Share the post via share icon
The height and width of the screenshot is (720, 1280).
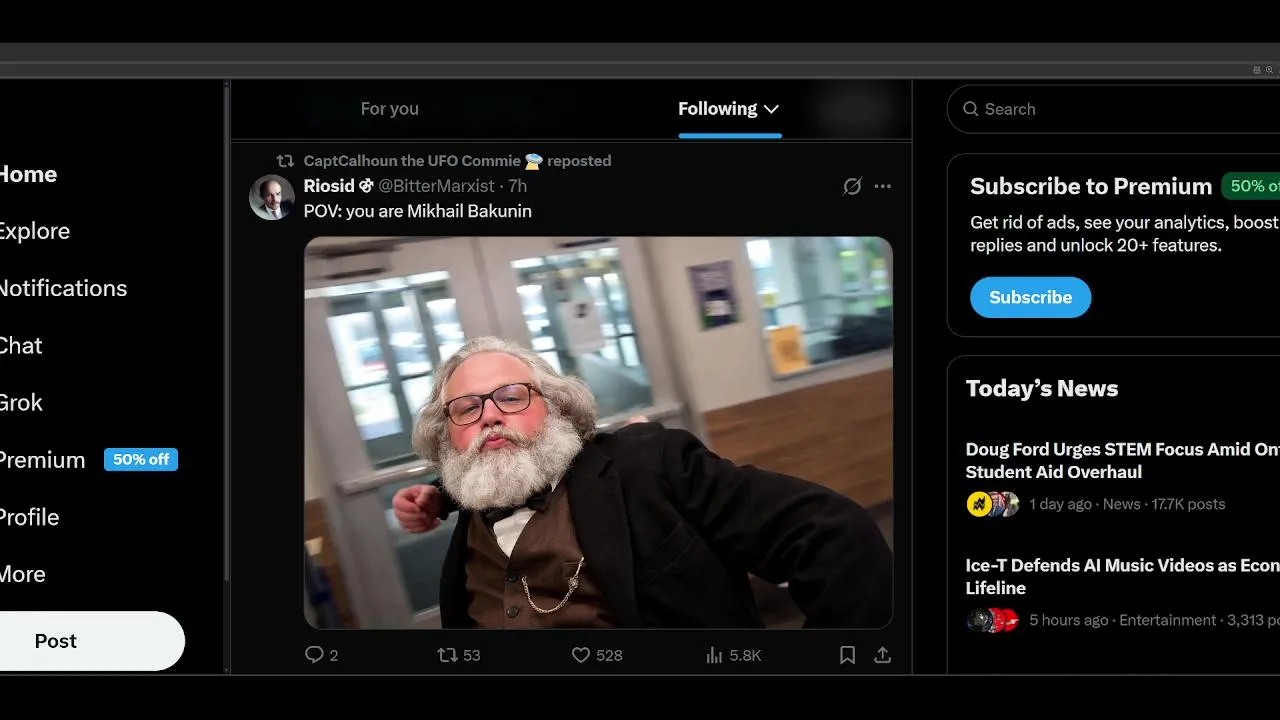[x=882, y=655]
